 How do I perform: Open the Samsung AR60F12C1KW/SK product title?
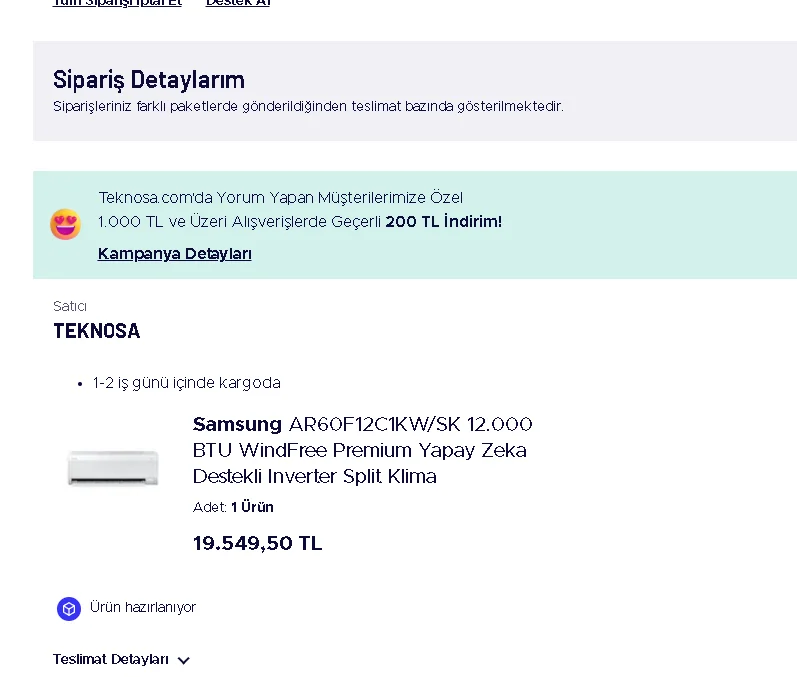tap(362, 450)
